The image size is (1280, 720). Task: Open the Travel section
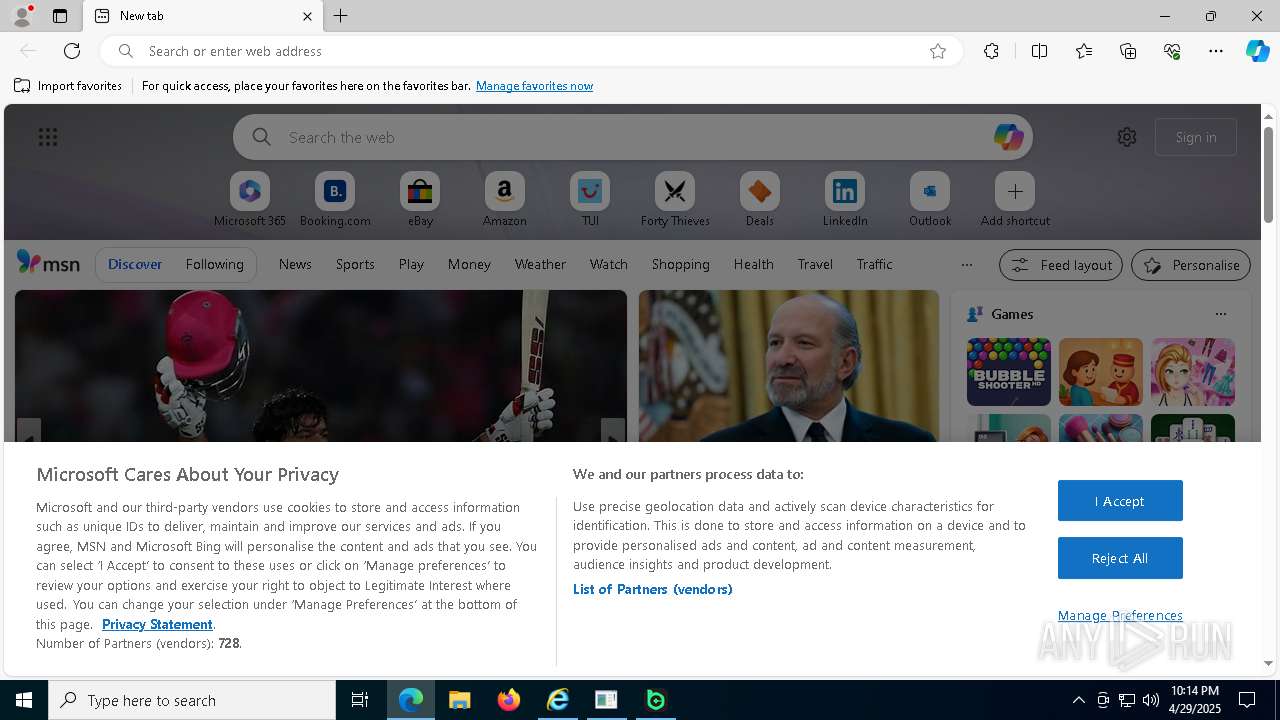click(x=815, y=264)
